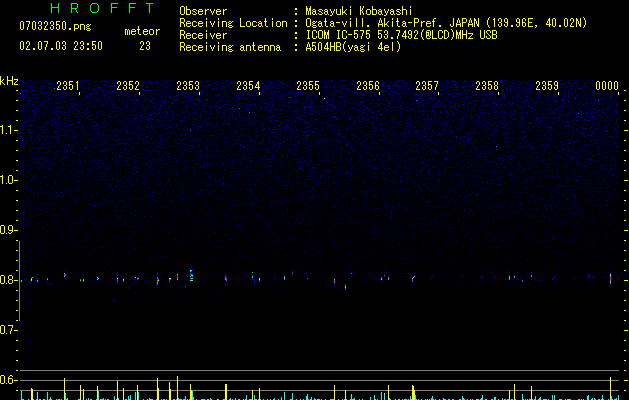Click the 2355 time marker

308,86
